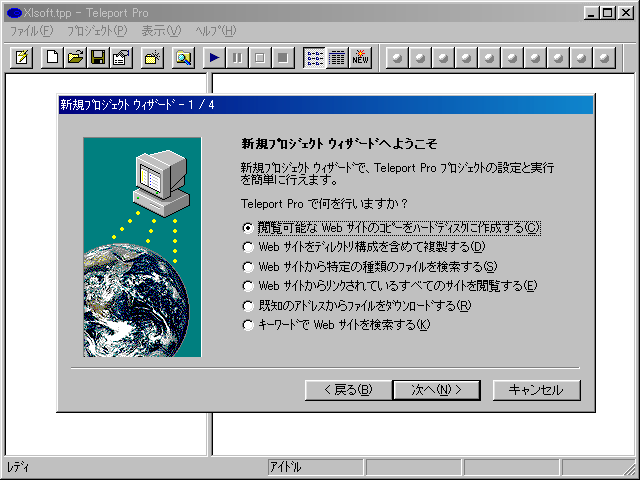Click the Open project folder icon
This screenshot has height=480, width=640.
[x=75, y=58]
